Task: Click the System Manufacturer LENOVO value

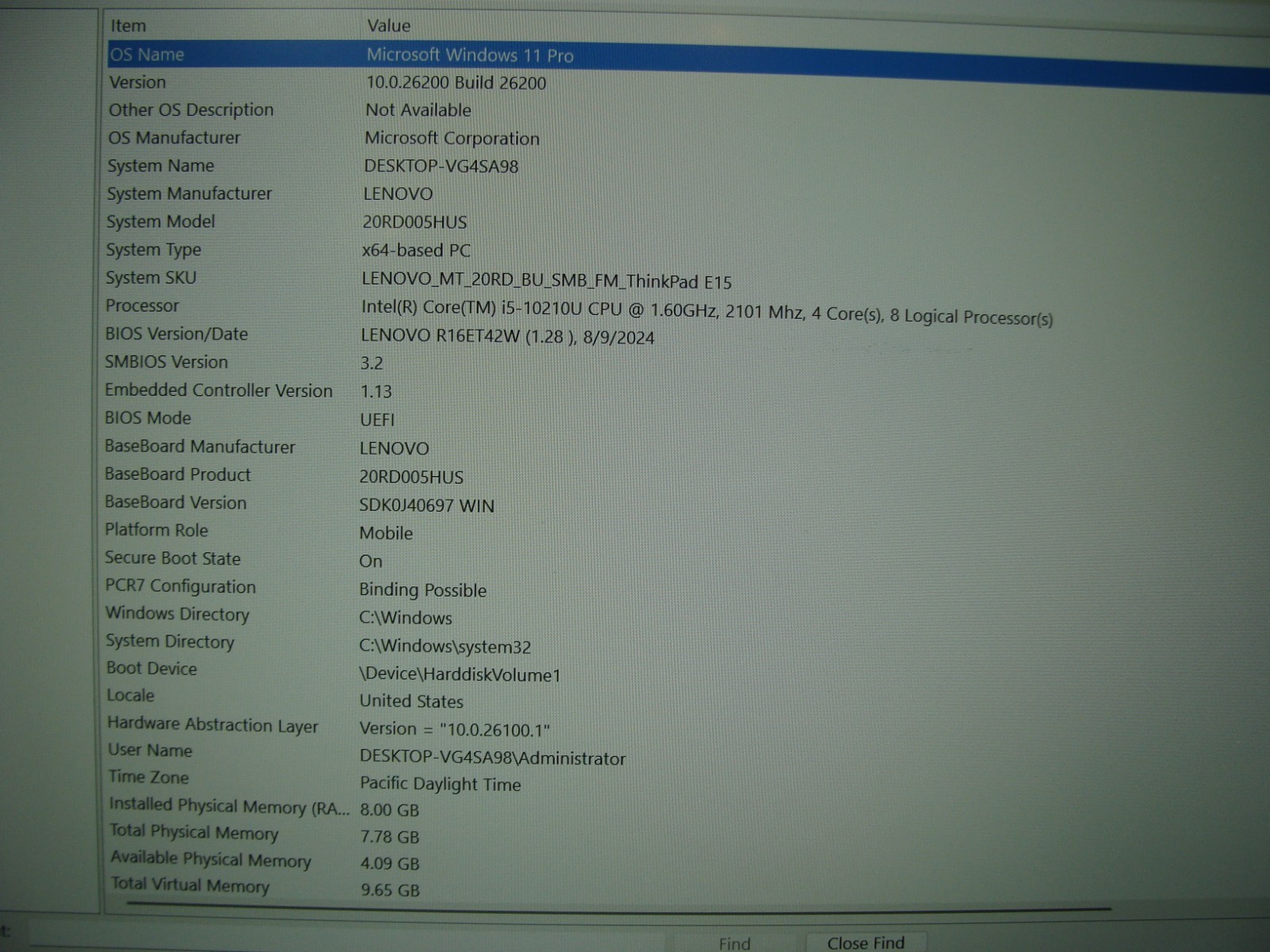Action: tap(398, 194)
